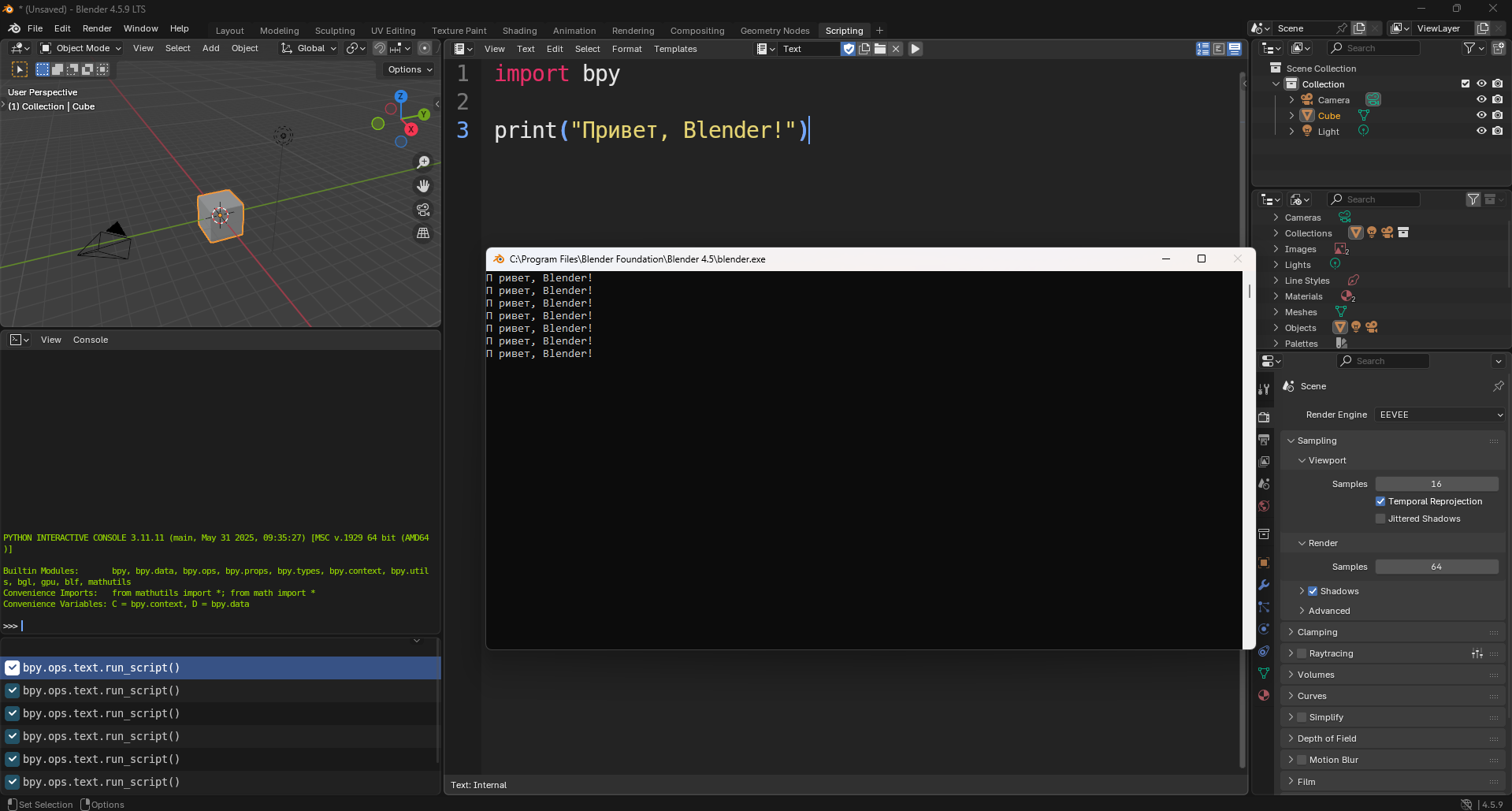
Task: Open the Render menu in top bar
Action: coord(97,28)
